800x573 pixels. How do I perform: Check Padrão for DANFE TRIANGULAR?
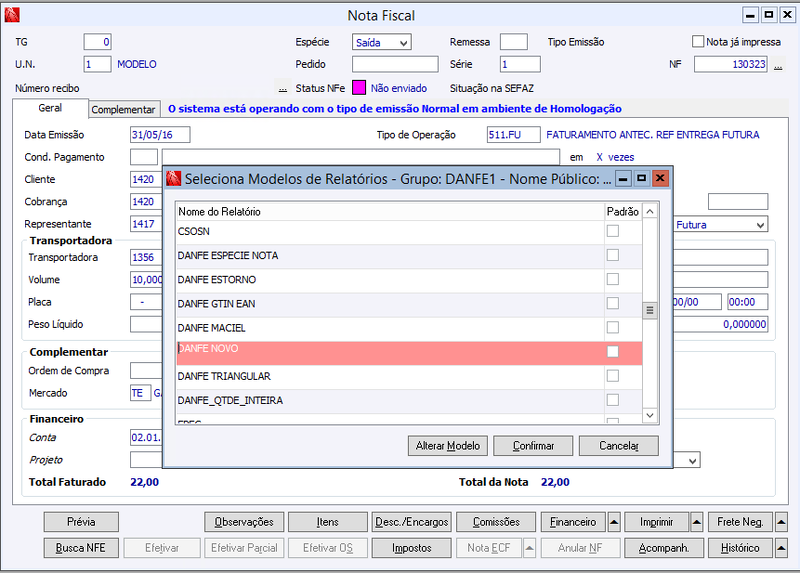coord(613,376)
